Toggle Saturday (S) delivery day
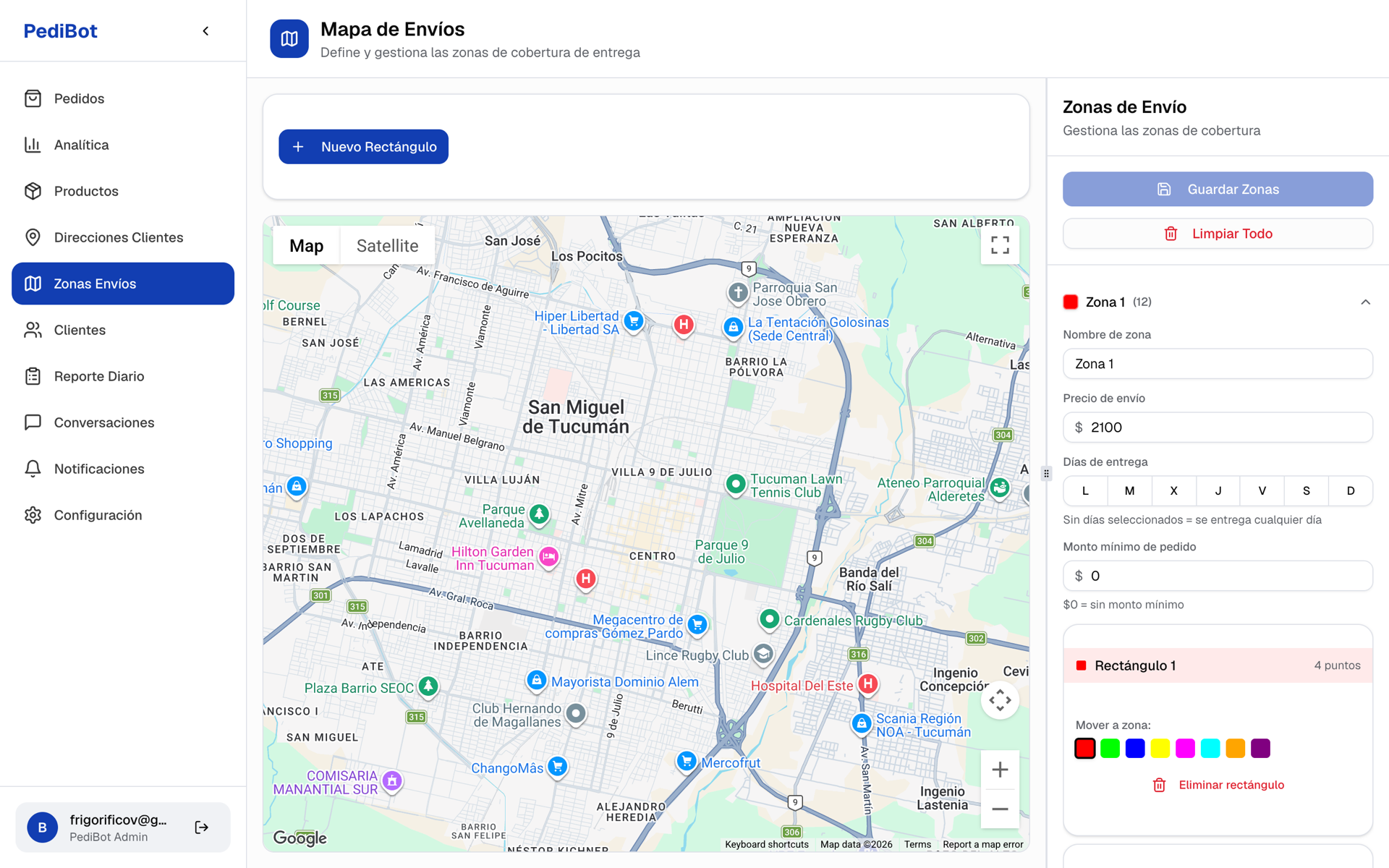 coord(1307,490)
